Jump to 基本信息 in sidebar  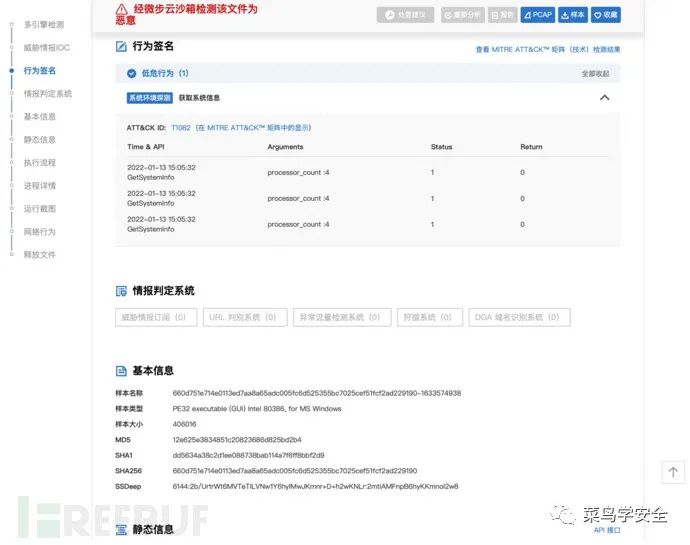point(40,116)
